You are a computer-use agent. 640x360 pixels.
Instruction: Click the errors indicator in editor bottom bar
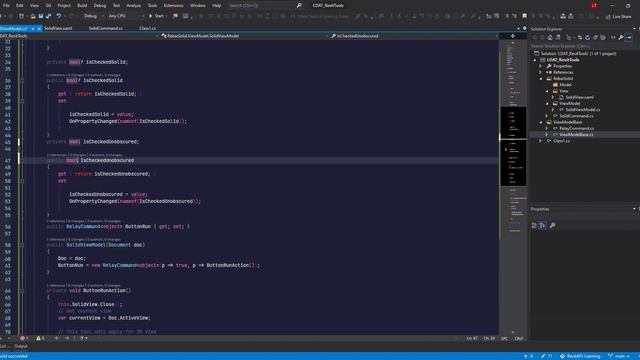tap(24, 338)
